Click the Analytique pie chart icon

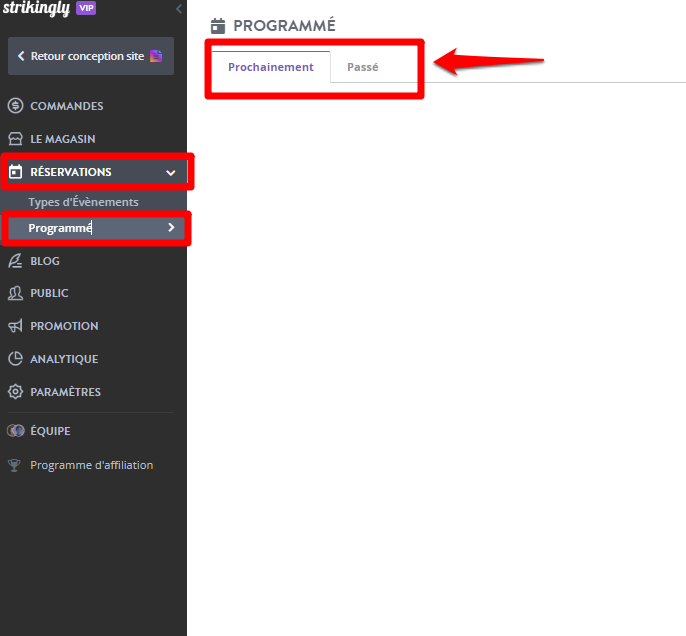click(x=15, y=359)
